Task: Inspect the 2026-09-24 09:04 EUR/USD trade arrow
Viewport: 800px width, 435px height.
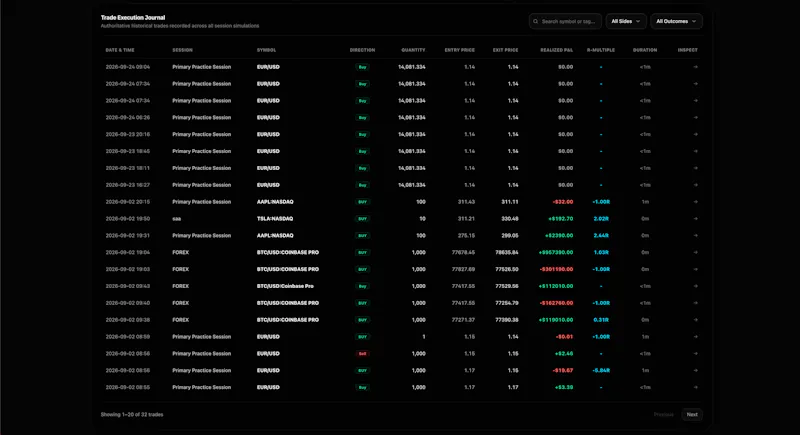Action: [x=695, y=67]
